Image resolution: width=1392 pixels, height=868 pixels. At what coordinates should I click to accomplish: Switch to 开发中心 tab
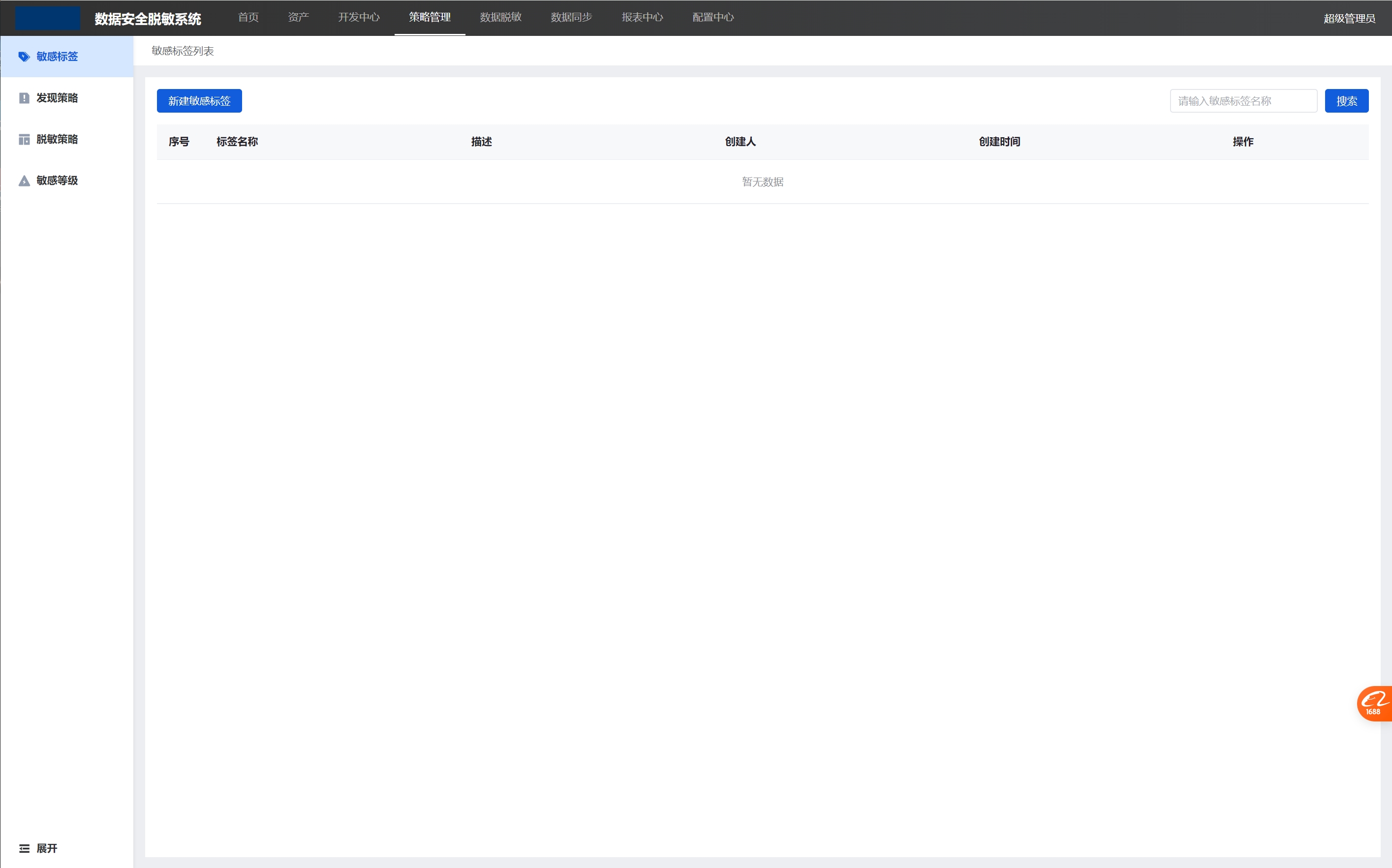tap(359, 17)
